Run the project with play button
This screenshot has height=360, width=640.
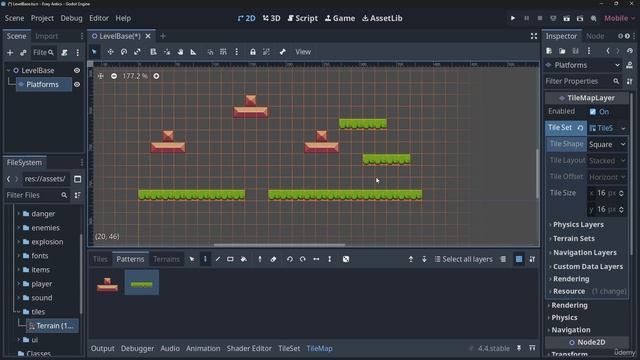[x=513, y=18]
